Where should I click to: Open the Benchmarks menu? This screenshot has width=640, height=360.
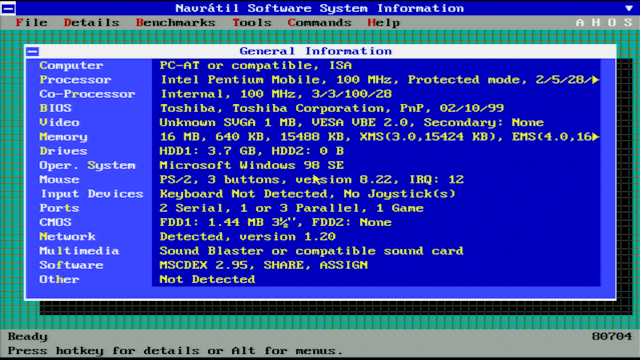176,22
